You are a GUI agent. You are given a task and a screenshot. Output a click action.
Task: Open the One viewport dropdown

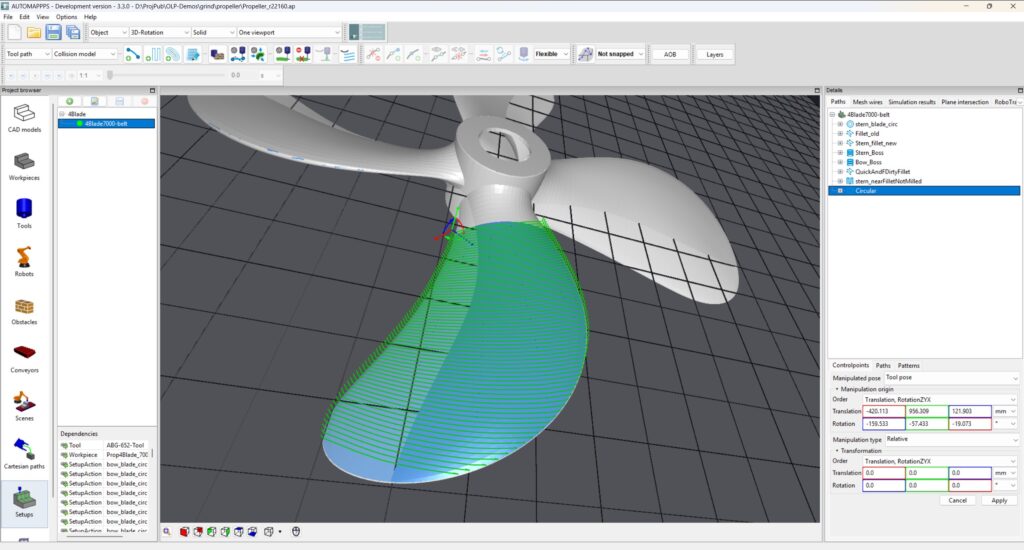click(x=289, y=32)
